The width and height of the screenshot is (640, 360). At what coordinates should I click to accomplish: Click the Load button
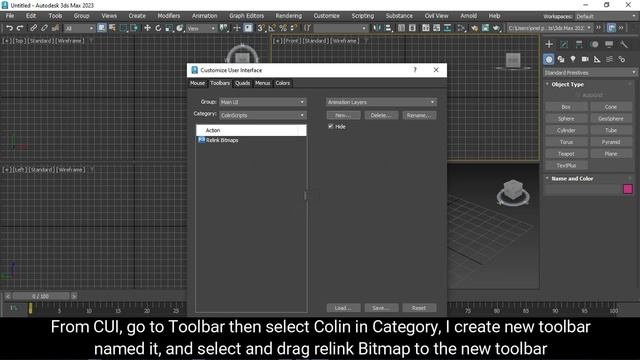pos(343,308)
